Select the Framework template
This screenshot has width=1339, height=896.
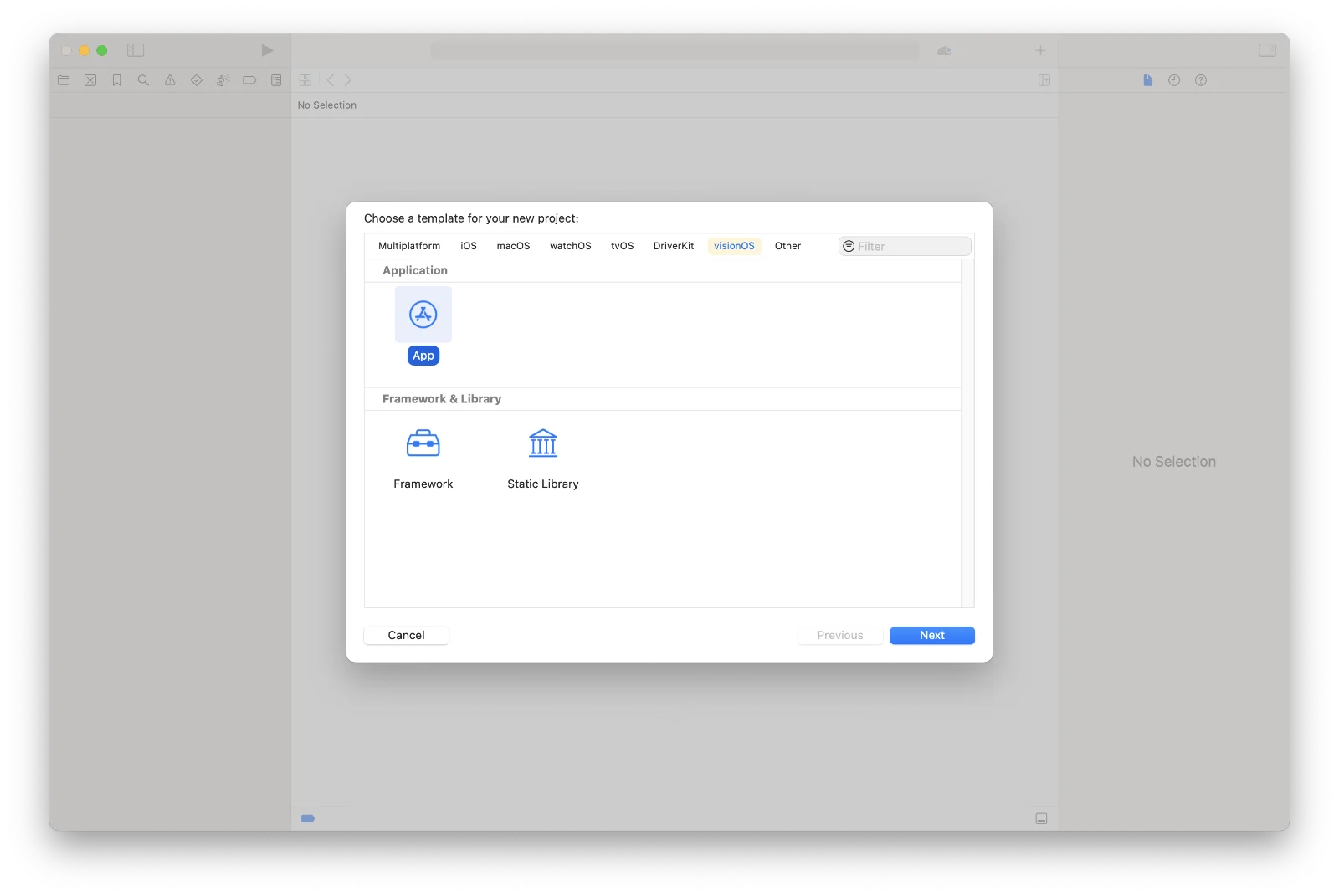(423, 458)
